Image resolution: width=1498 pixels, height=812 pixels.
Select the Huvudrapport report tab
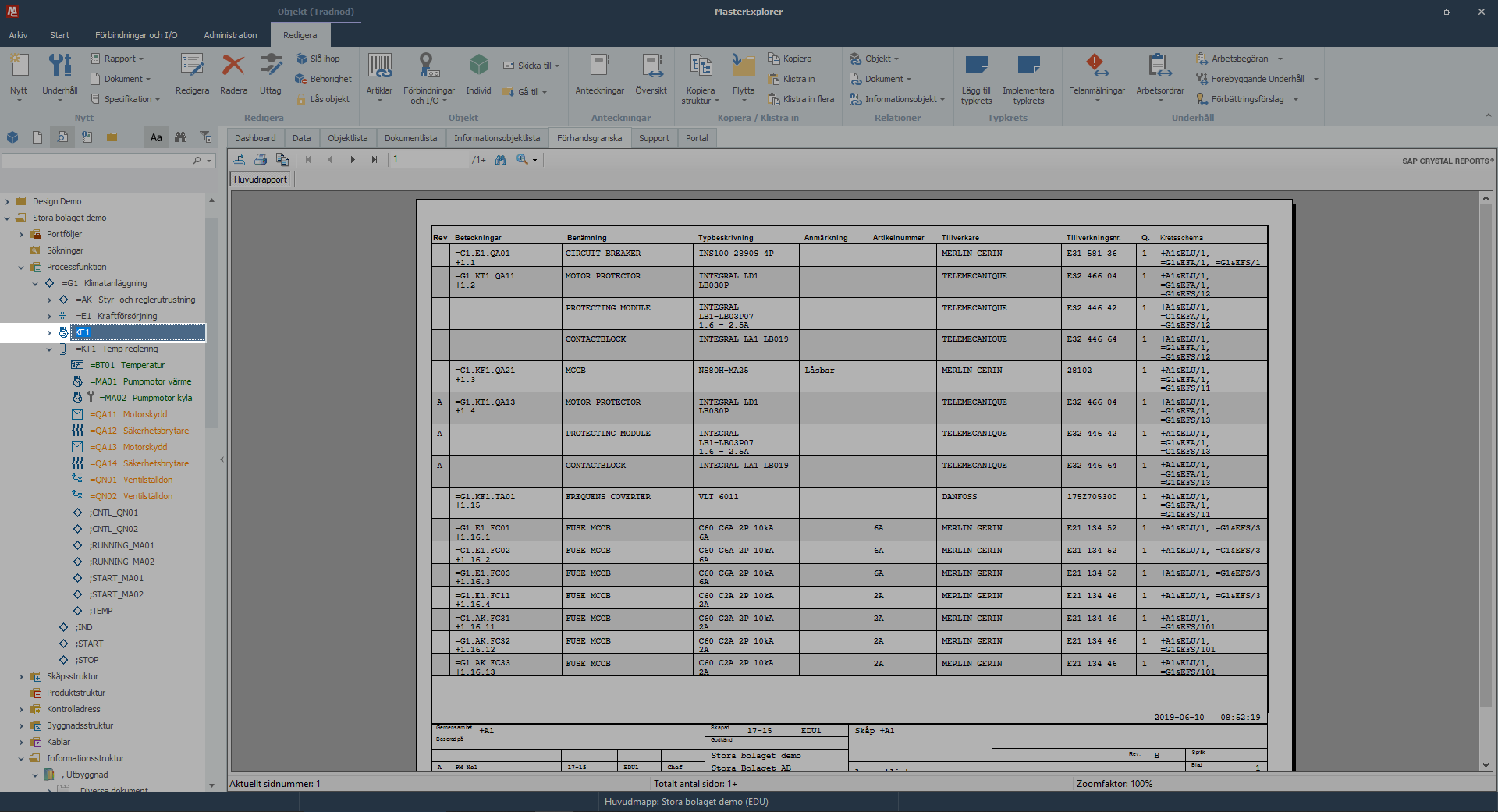(261, 179)
